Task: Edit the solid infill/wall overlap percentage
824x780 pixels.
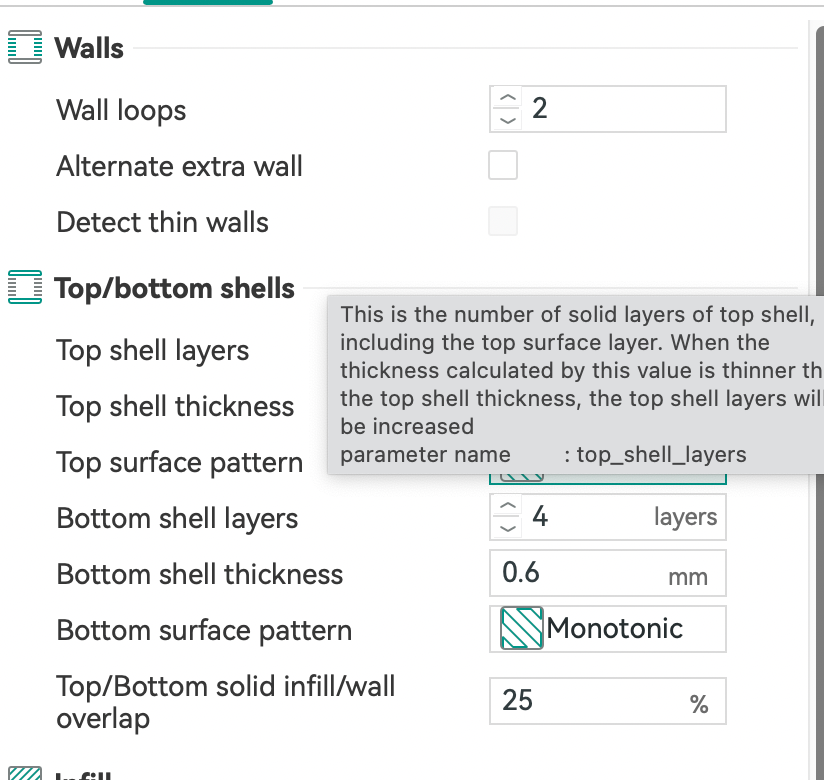Action: click(x=590, y=701)
